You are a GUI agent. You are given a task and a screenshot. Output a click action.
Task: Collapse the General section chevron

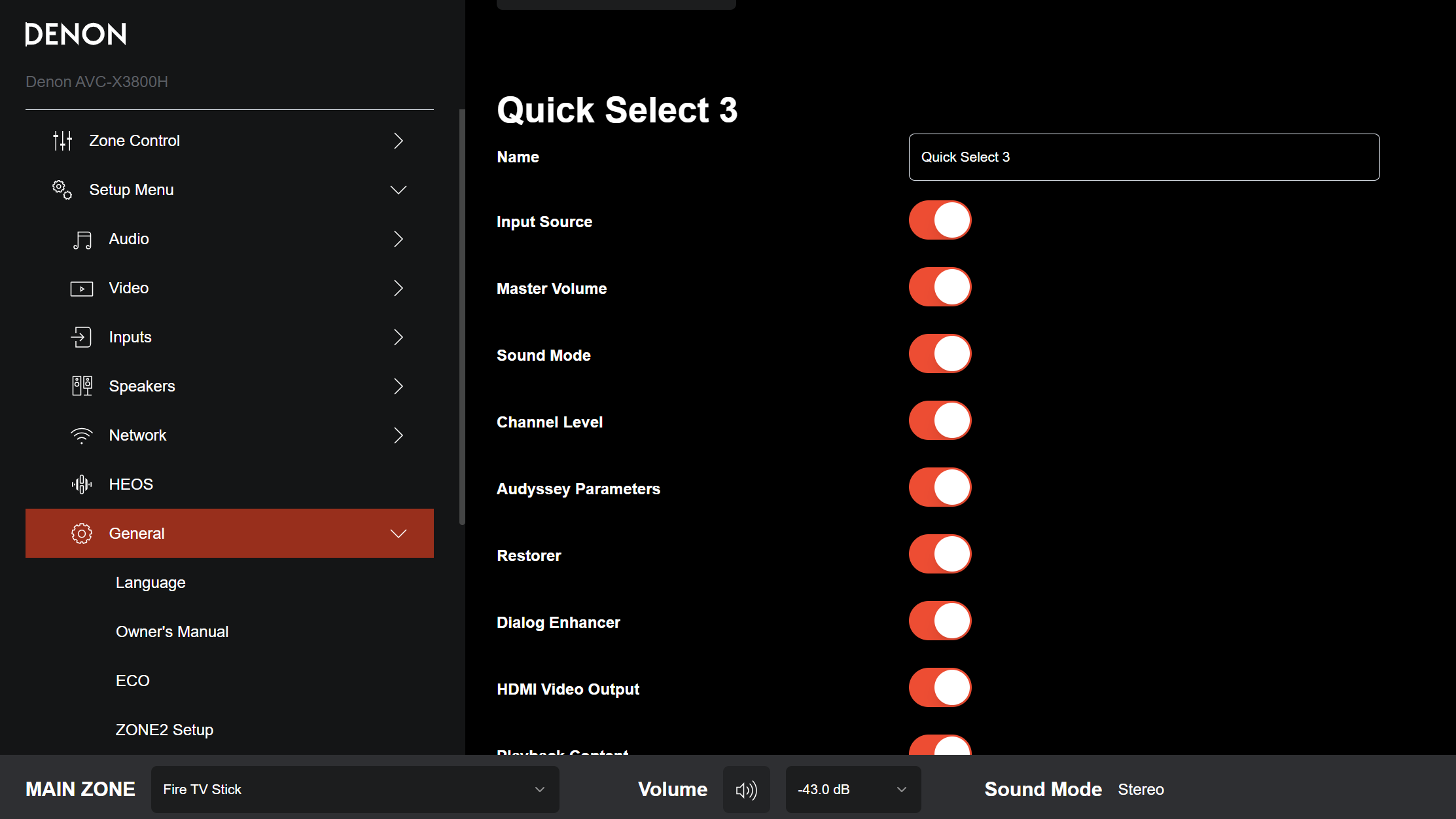[399, 534]
